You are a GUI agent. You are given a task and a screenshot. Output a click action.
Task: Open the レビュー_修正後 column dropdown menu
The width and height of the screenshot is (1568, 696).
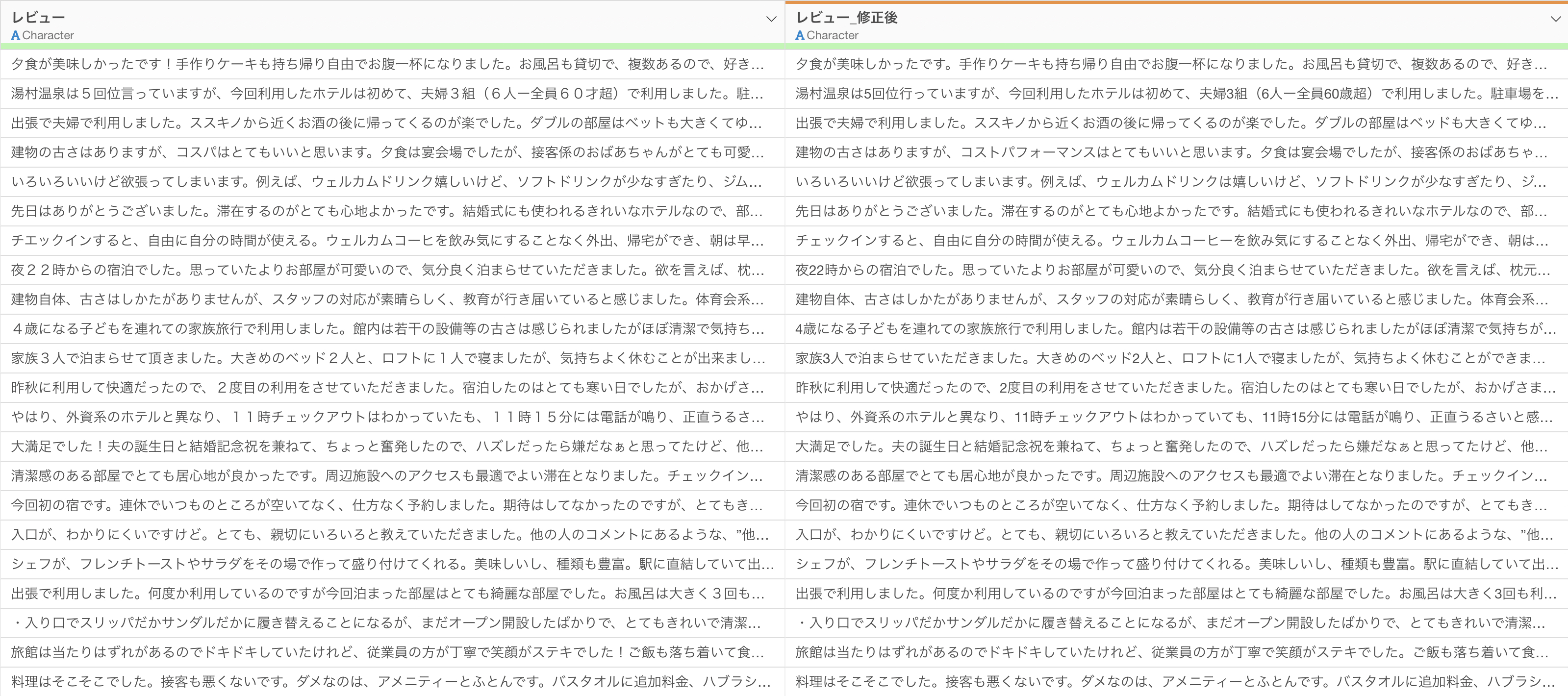[x=1555, y=19]
